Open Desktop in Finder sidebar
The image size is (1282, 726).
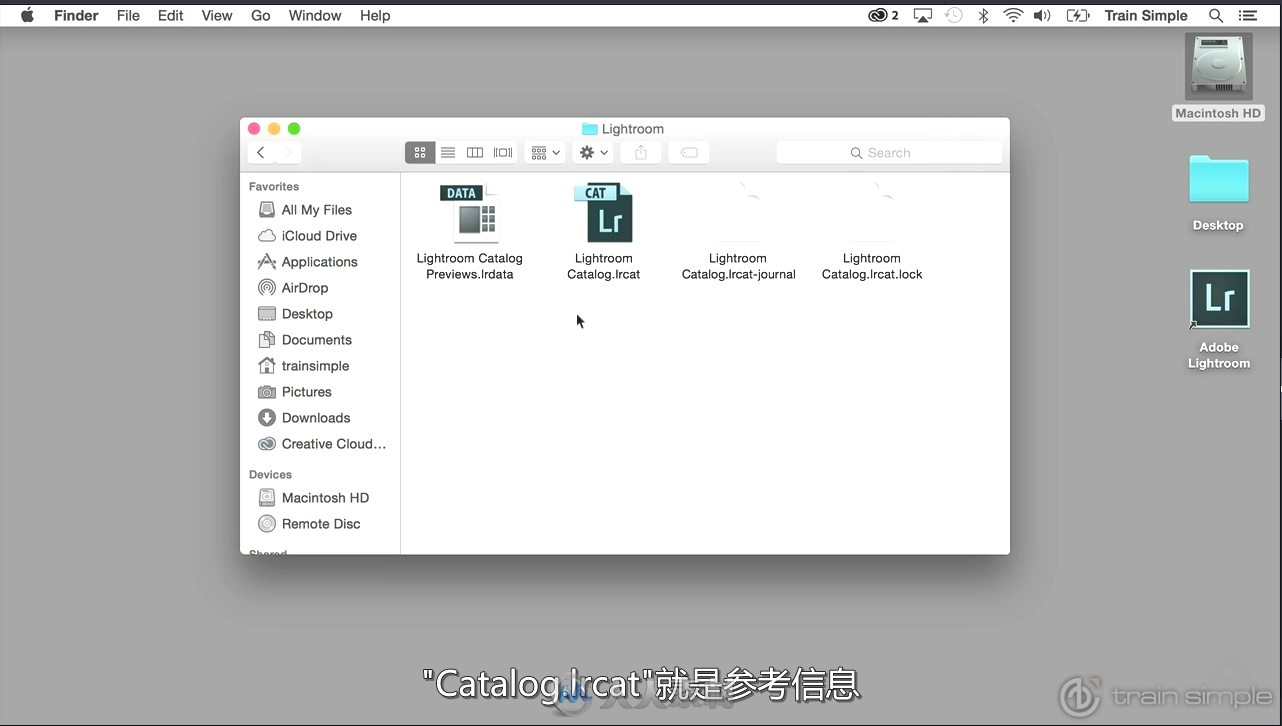(x=307, y=314)
